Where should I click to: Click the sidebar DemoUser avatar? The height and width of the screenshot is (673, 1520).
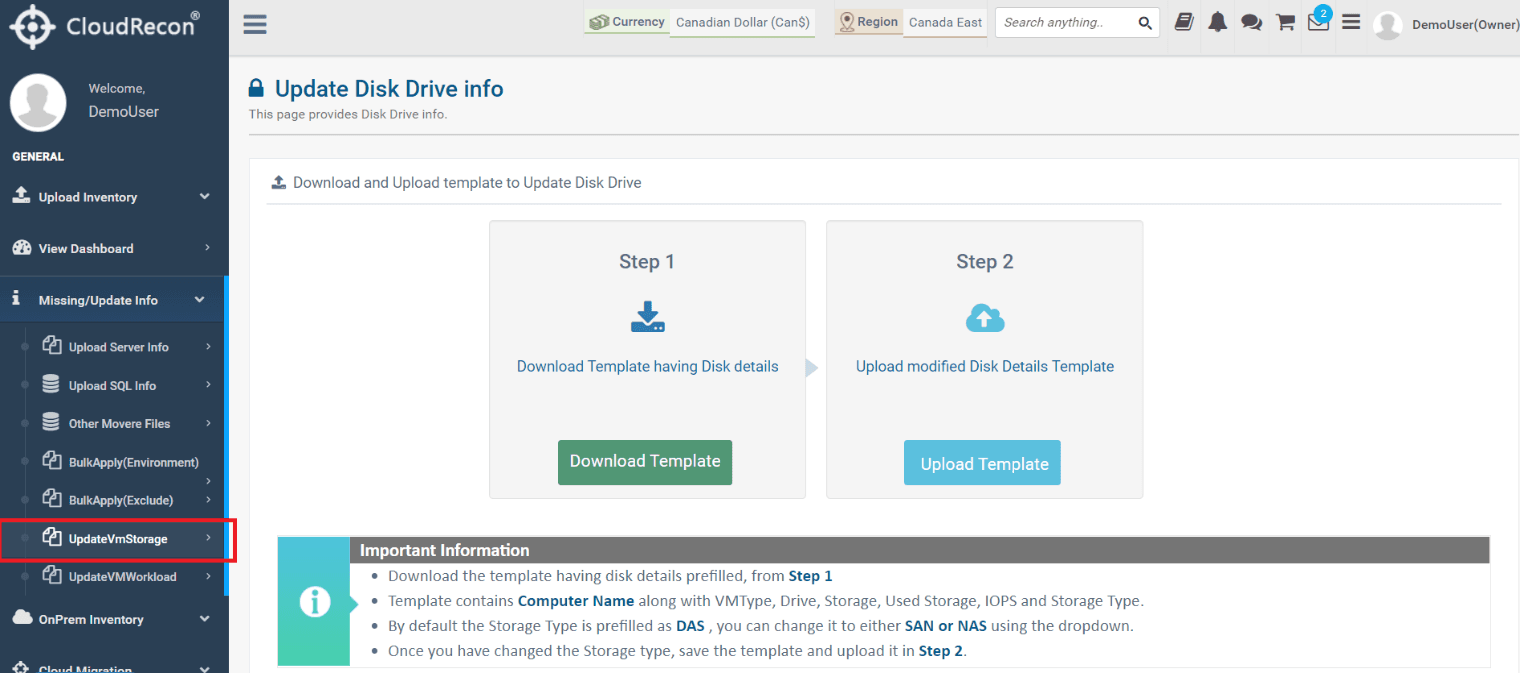(x=38, y=102)
